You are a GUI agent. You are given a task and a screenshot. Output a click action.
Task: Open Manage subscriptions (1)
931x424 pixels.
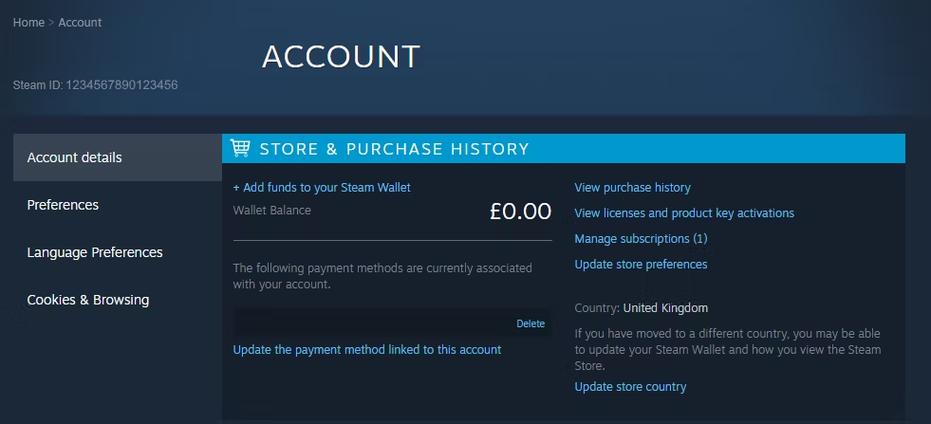coord(641,239)
